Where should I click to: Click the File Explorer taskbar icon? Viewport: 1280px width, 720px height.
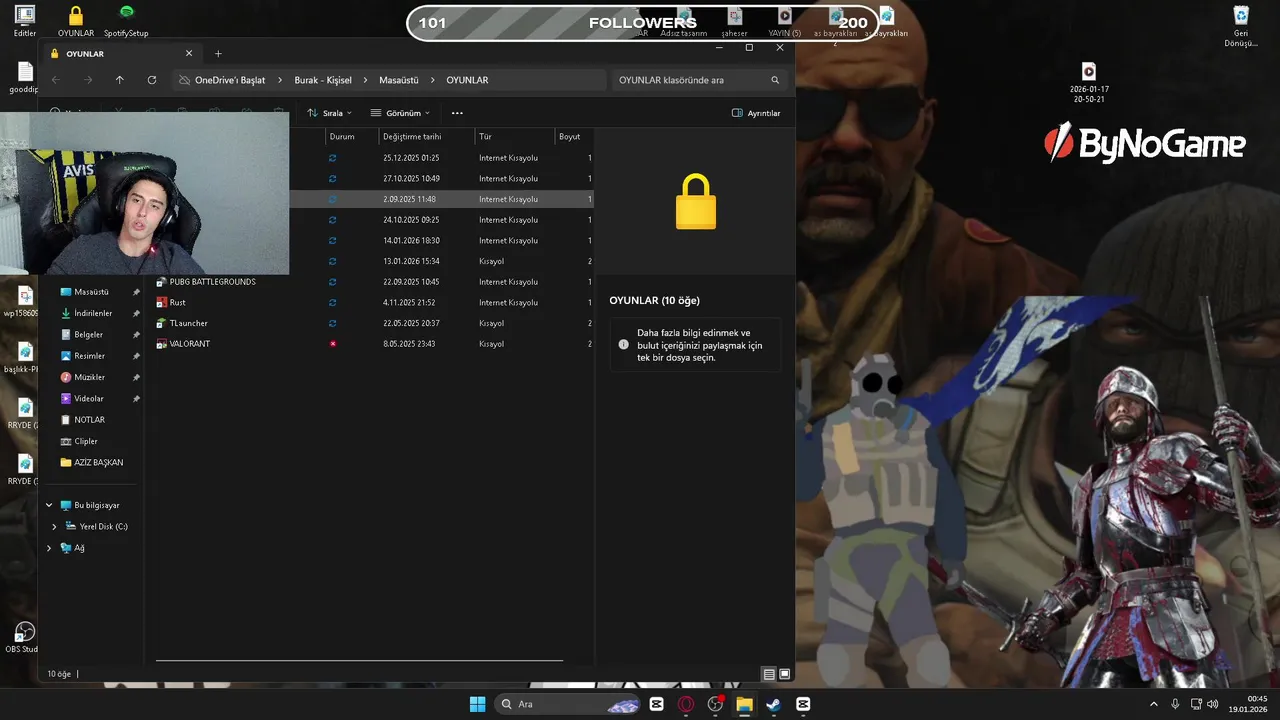coord(744,704)
